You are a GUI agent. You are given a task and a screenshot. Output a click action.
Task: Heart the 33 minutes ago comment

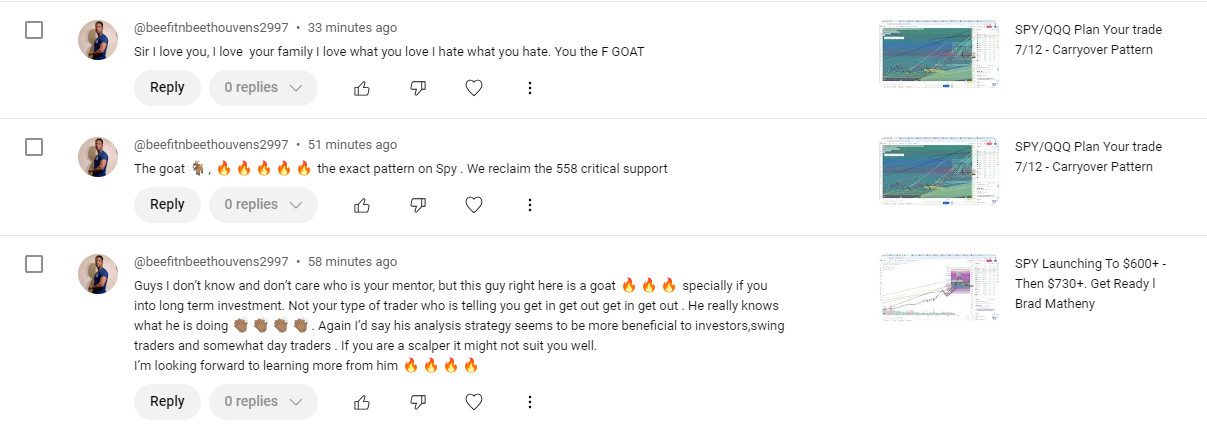pyautogui.click(x=474, y=88)
